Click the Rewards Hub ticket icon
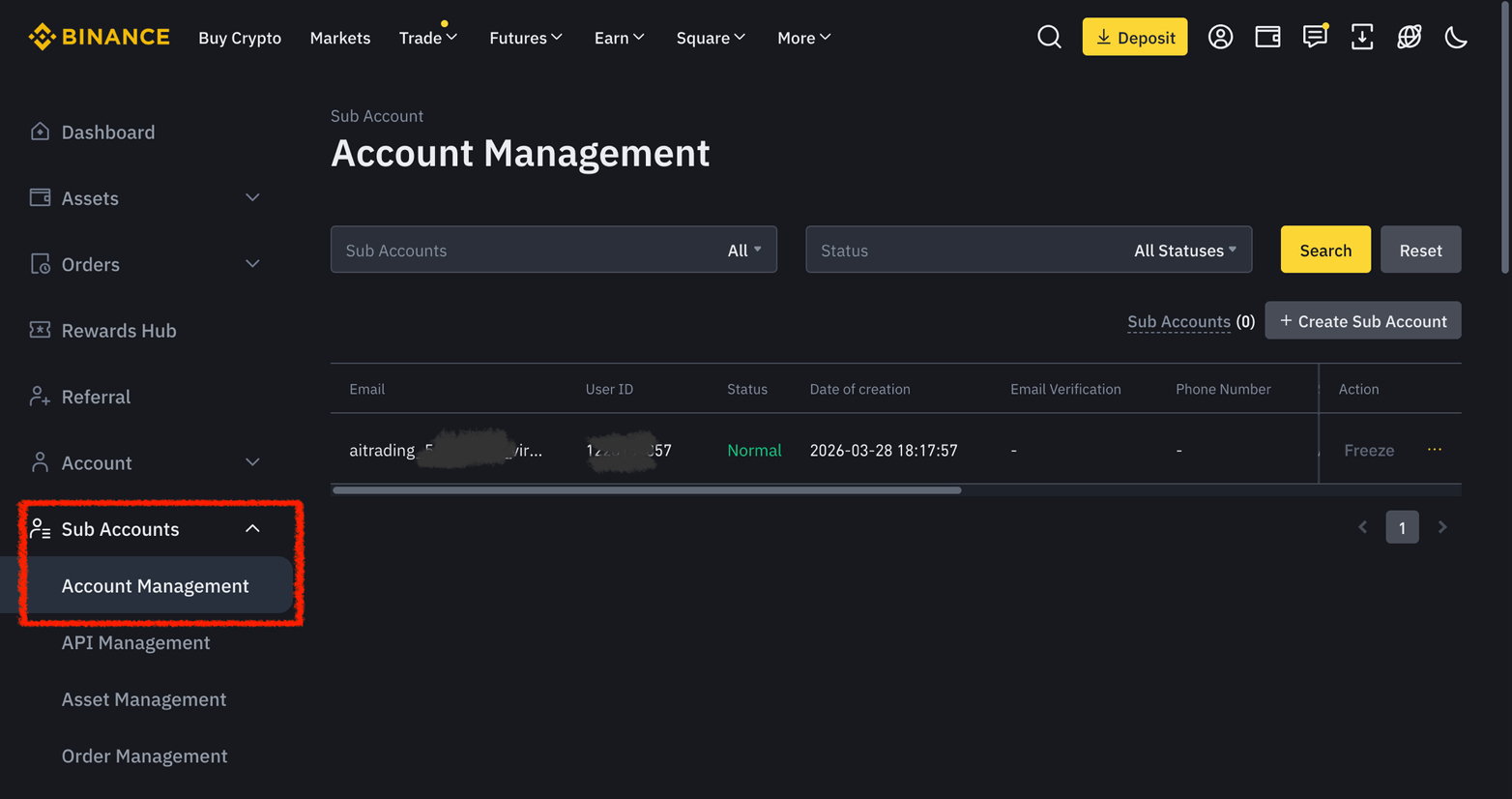This screenshot has width=1512, height=799. click(40, 330)
